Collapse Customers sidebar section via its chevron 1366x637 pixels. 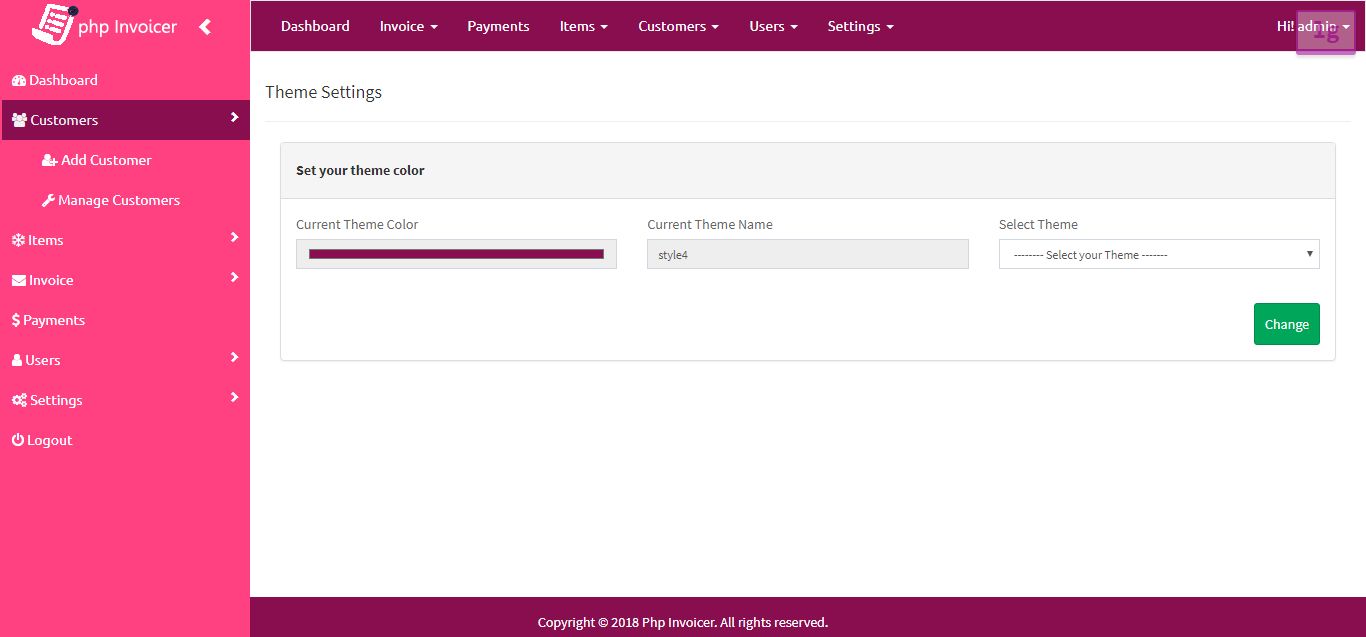(234, 118)
